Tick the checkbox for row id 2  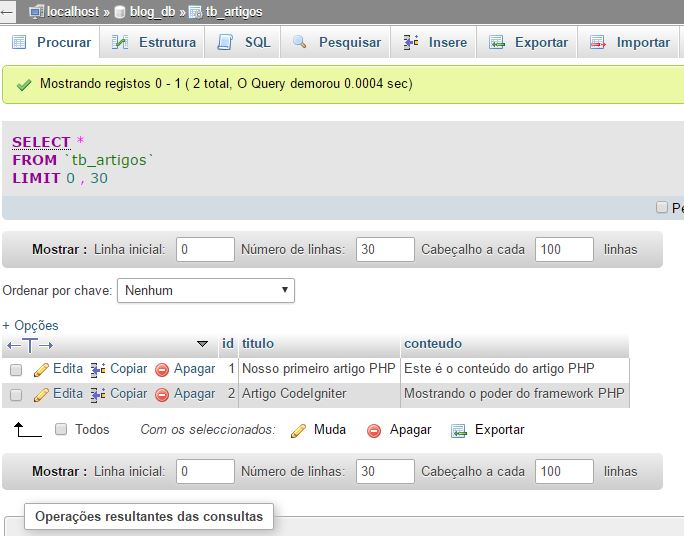tap(16, 395)
